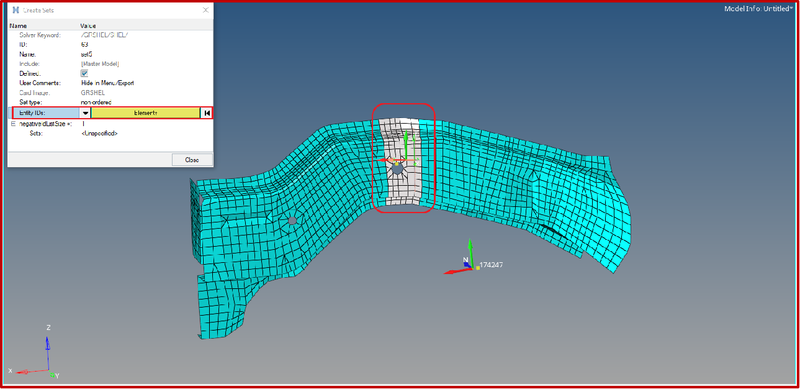Click the Sets Unspecified value field
This screenshot has width=800, height=389.
[99, 133]
